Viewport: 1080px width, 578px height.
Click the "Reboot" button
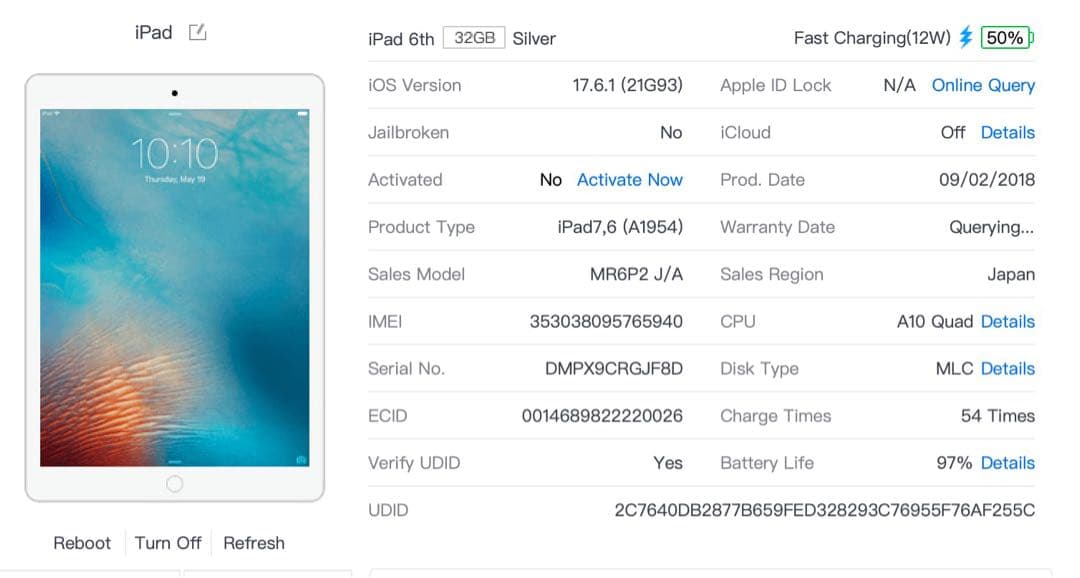[x=82, y=542]
